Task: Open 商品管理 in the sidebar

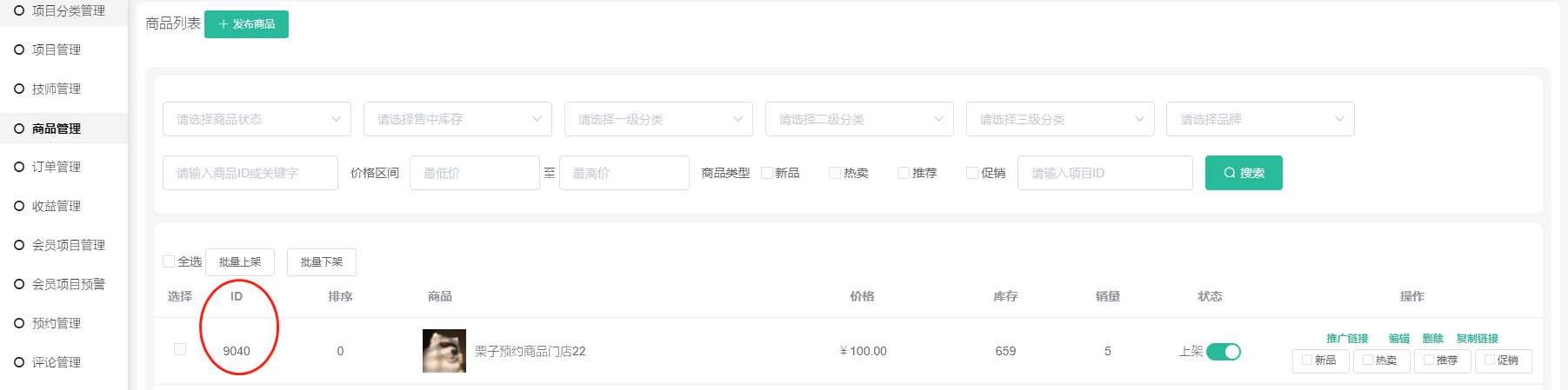Action: pyautogui.click(x=63, y=128)
